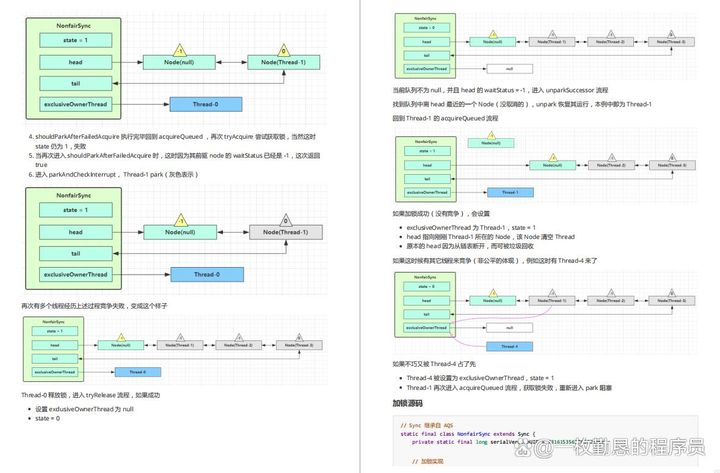
Task: Click bullet 设置 exclusiveOwnerThread 为 null
Action: [x=84, y=409]
